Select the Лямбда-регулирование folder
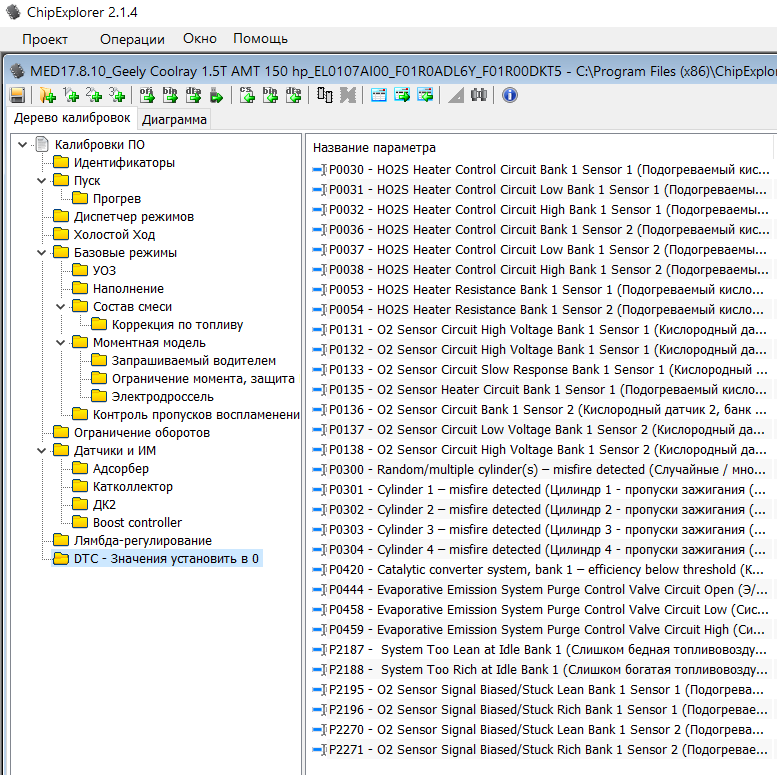This screenshot has height=775, width=777. tap(142, 541)
